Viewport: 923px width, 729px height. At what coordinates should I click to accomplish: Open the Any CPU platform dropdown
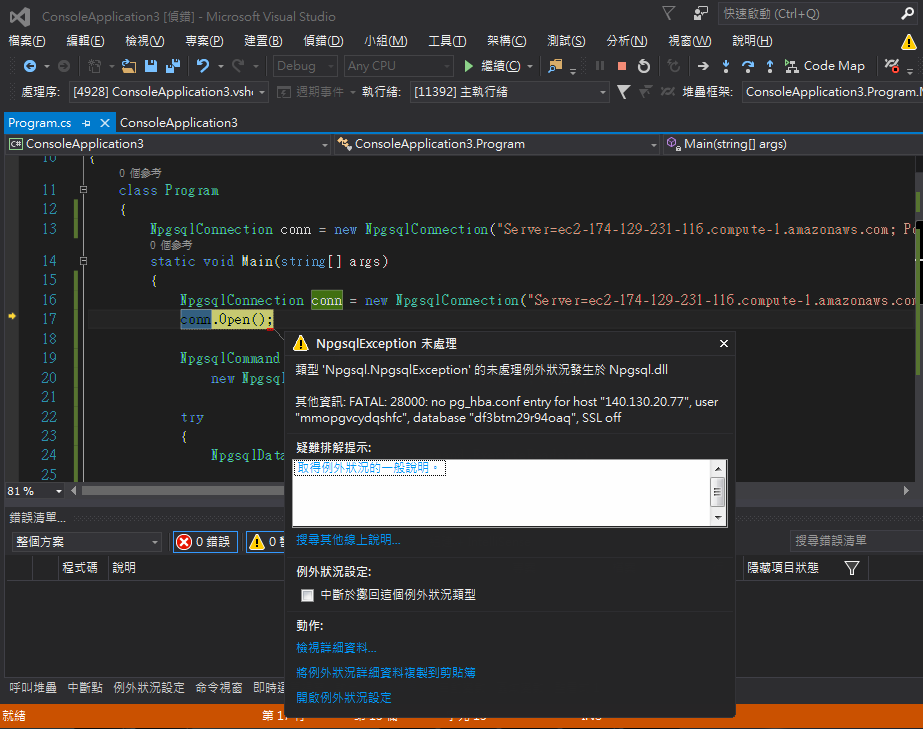399,66
